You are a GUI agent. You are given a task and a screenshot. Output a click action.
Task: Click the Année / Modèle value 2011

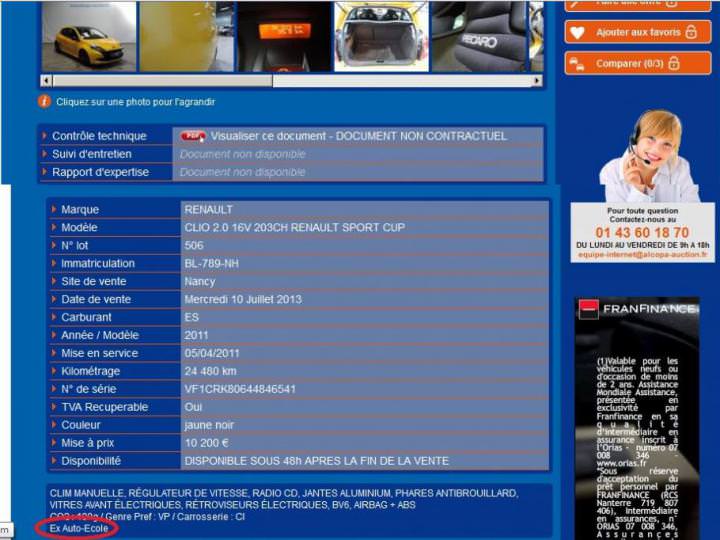click(x=196, y=335)
